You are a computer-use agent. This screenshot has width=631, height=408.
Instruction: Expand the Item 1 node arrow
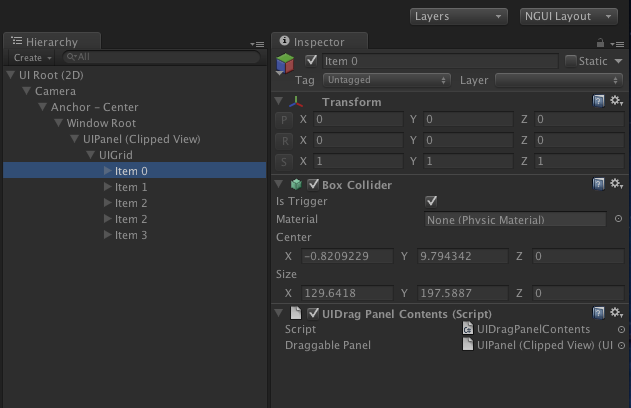[107, 187]
